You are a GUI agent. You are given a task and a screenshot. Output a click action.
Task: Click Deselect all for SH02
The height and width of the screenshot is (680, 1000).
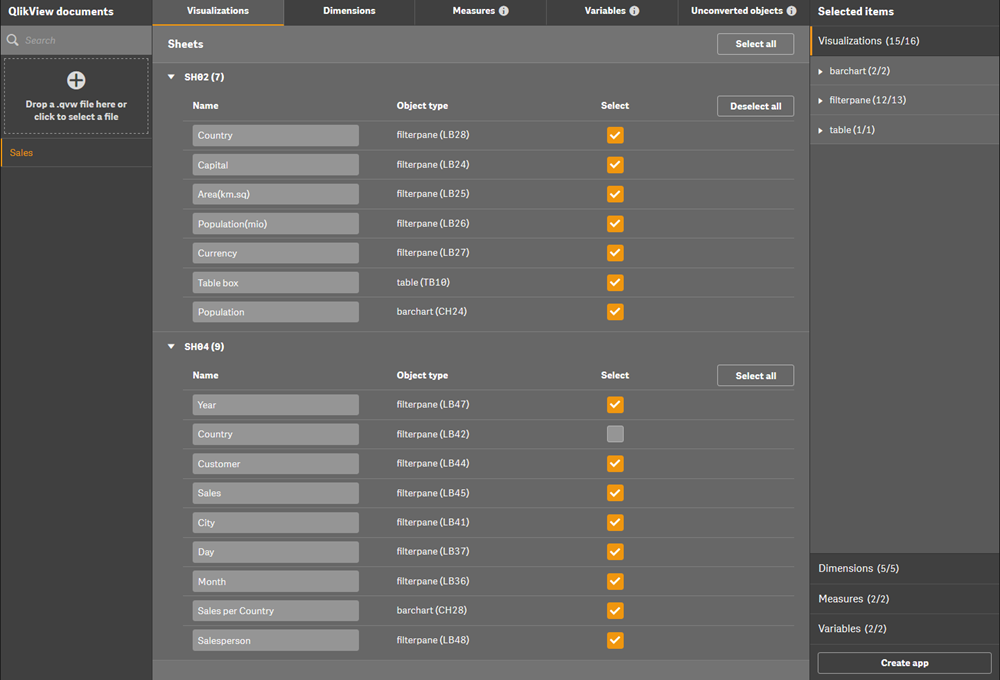(755, 106)
